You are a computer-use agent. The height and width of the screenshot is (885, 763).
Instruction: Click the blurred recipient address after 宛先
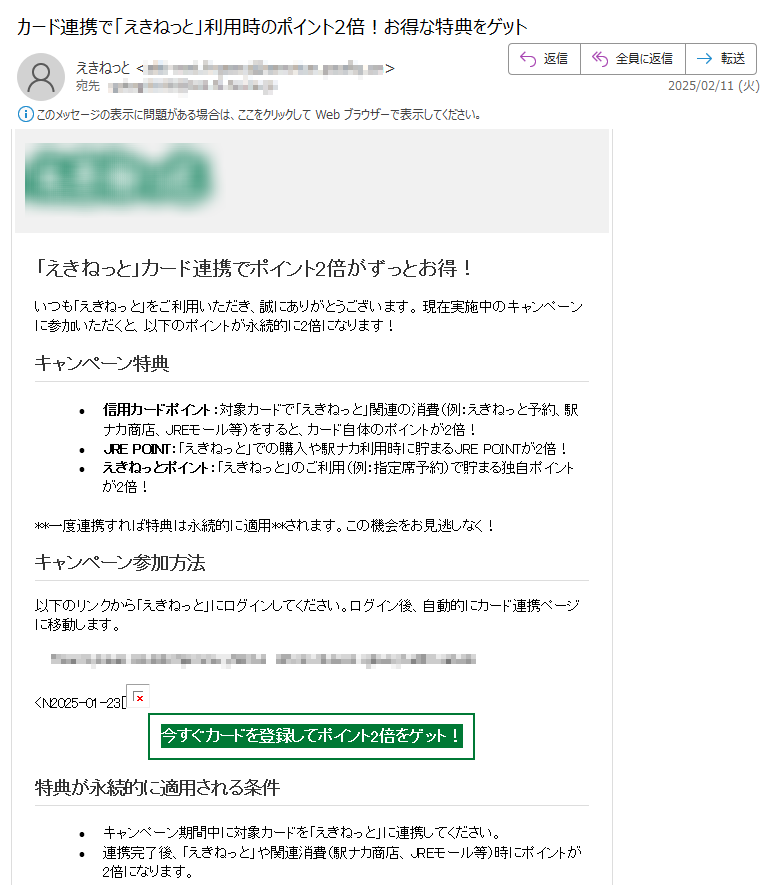(192, 86)
